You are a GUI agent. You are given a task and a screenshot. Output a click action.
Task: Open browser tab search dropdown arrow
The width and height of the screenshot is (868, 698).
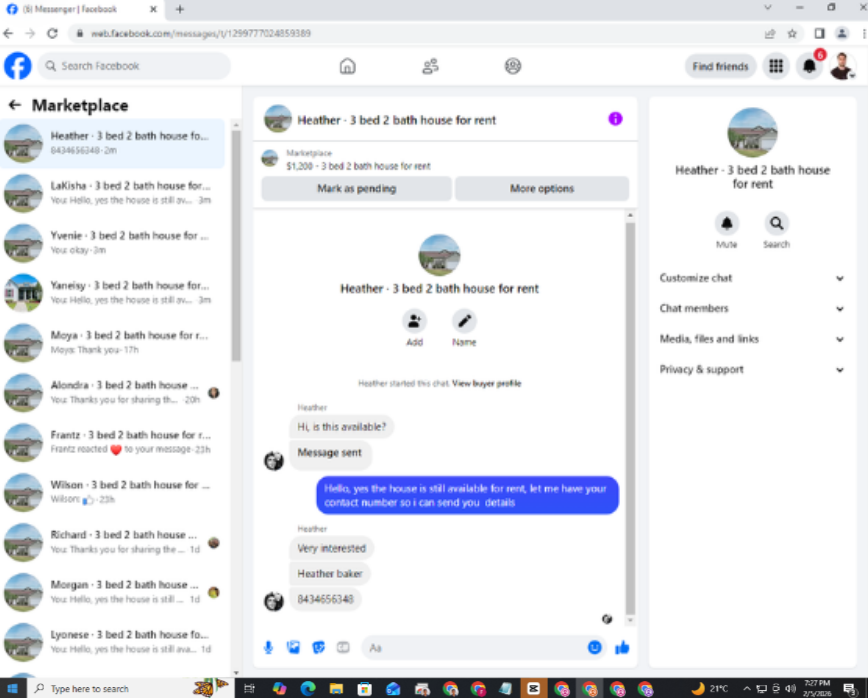point(767,8)
